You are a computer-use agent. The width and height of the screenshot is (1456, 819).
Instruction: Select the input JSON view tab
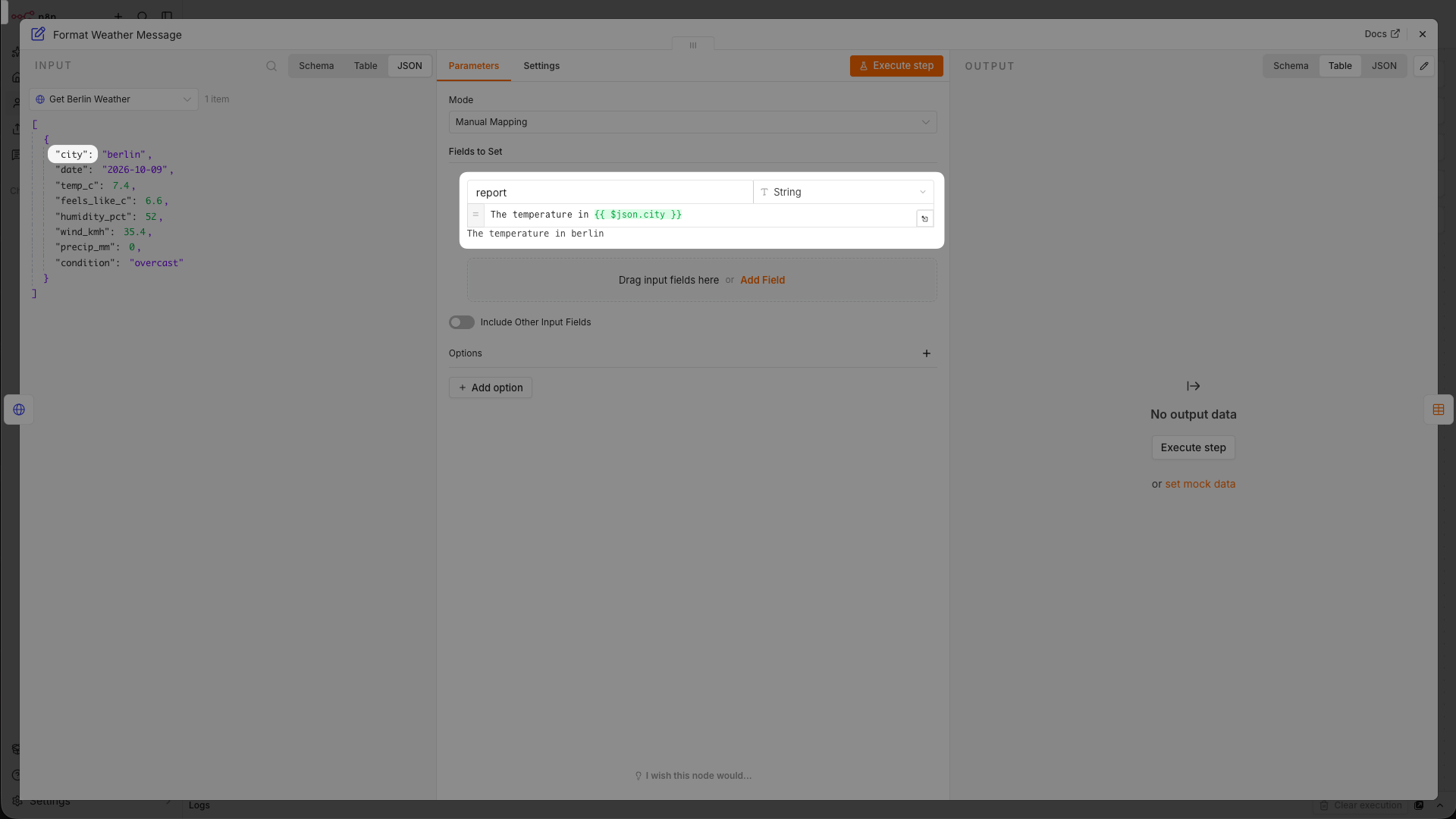pyautogui.click(x=409, y=66)
